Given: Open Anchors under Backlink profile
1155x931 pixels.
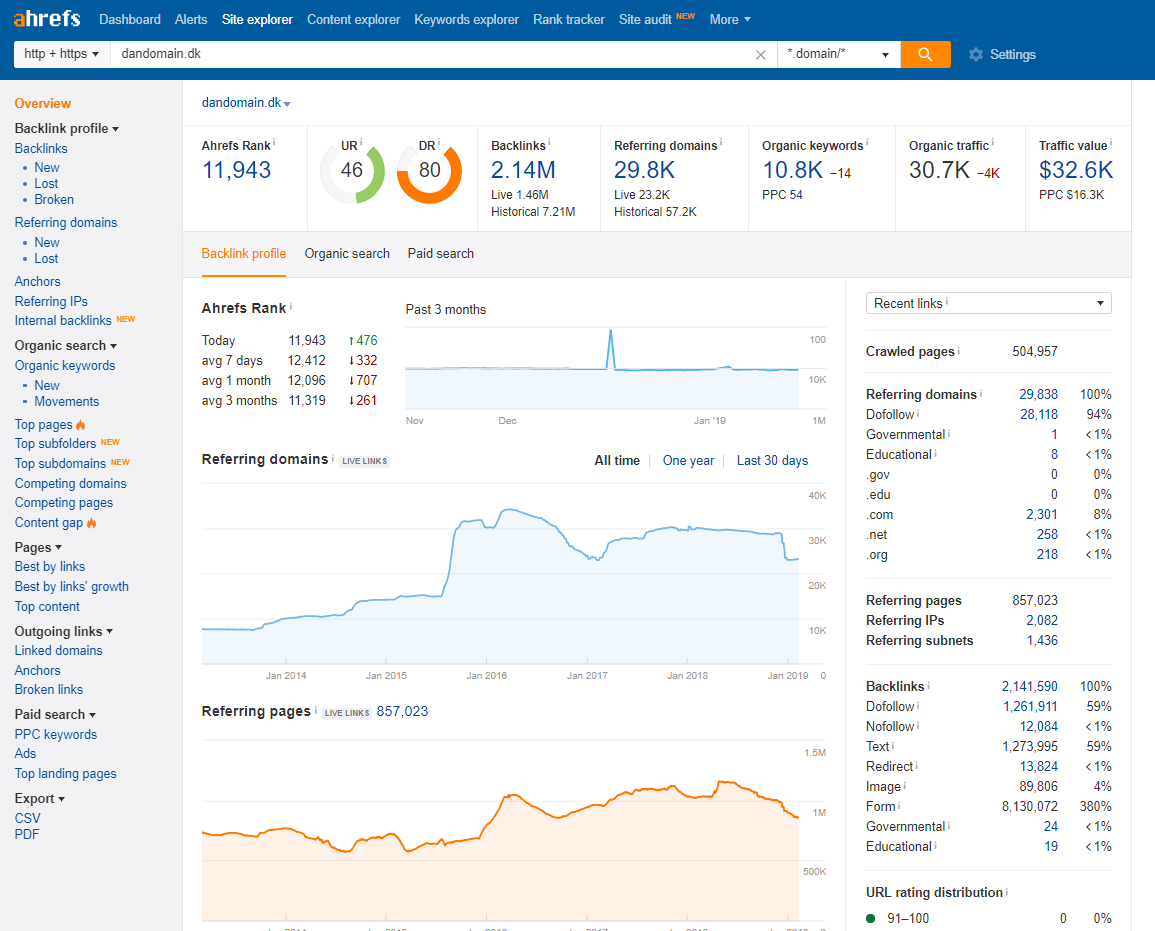Looking at the screenshot, I should (38, 281).
